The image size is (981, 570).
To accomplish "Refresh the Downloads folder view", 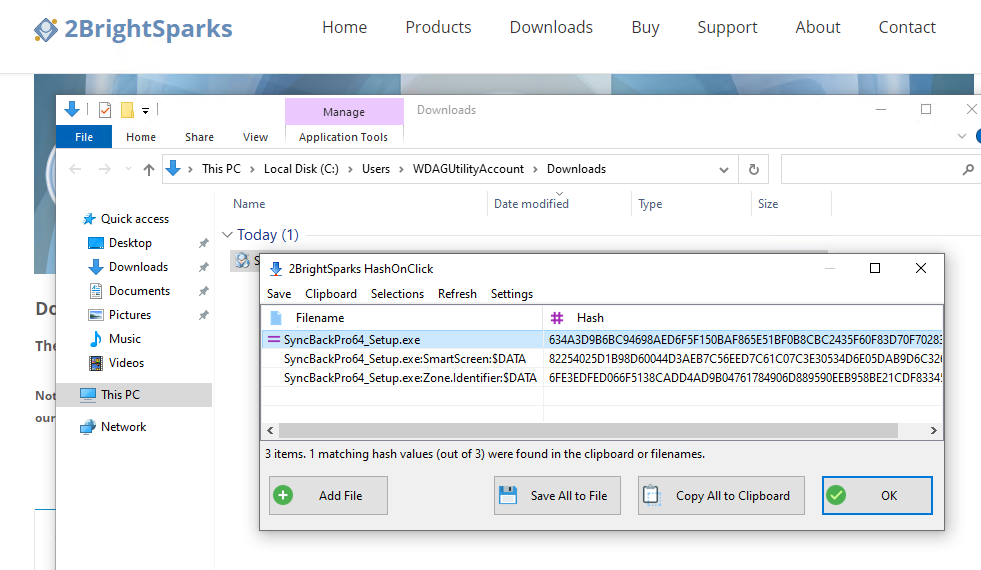I will click(754, 170).
